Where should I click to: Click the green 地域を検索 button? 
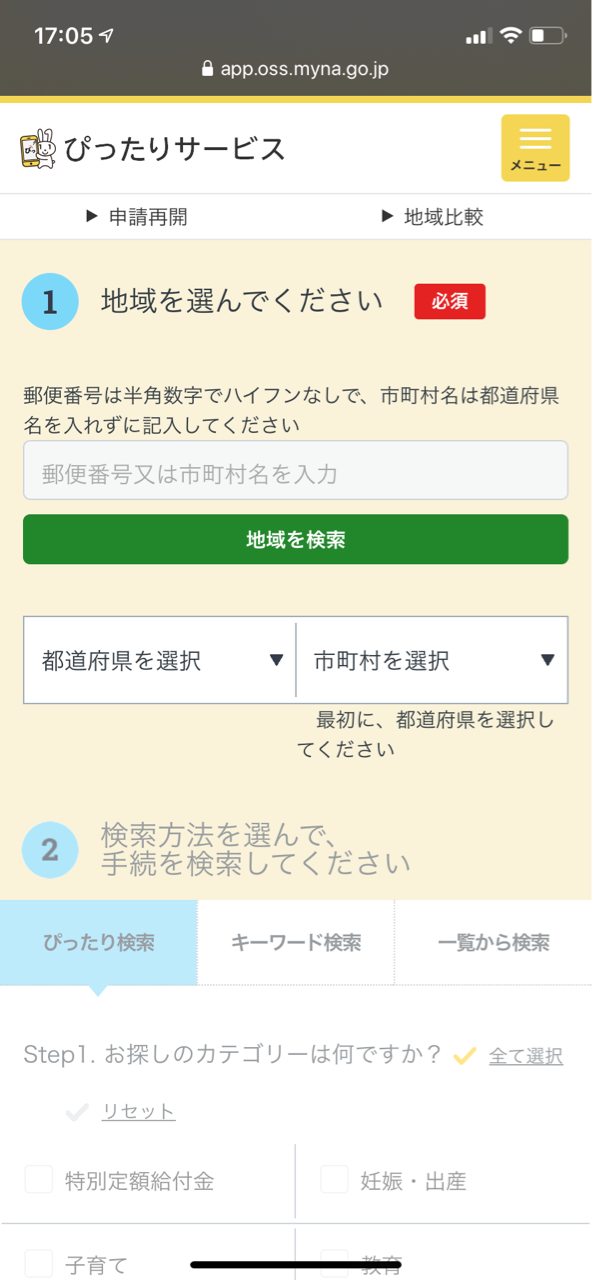(296, 539)
